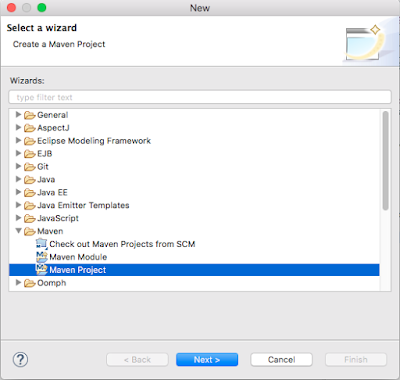Expand the JavaScript category
Viewport: 400px width, 380px height.
(18, 218)
